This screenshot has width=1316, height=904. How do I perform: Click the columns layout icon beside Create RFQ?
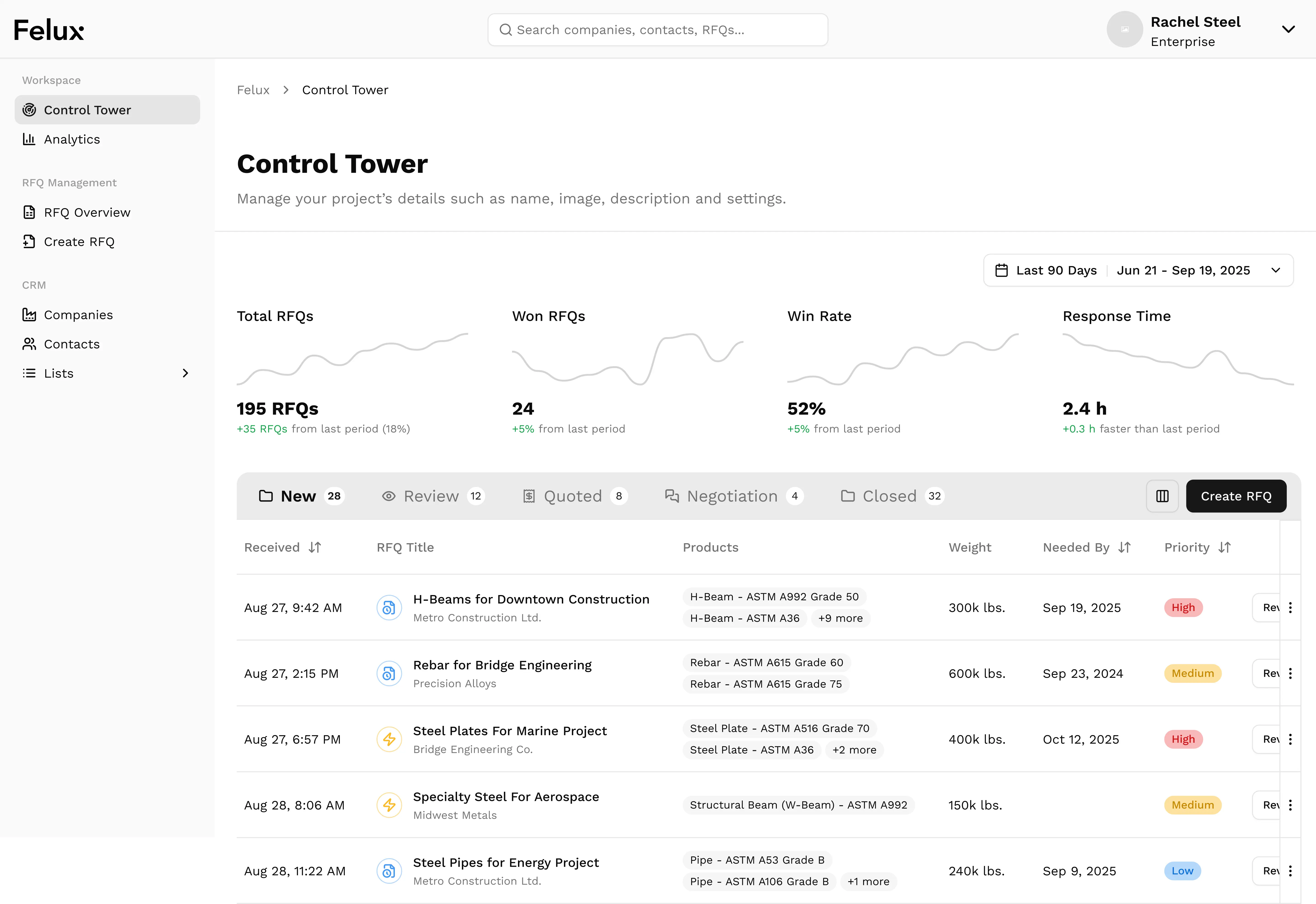click(1162, 496)
